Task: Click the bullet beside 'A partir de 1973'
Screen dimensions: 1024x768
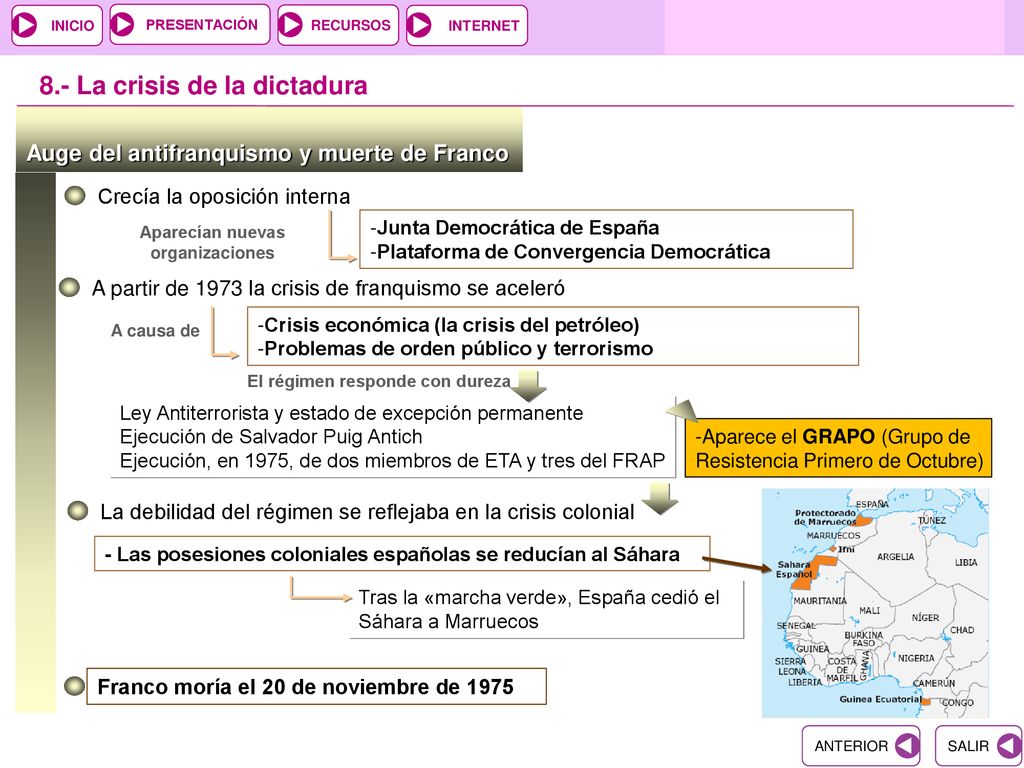Action: coord(69,287)
